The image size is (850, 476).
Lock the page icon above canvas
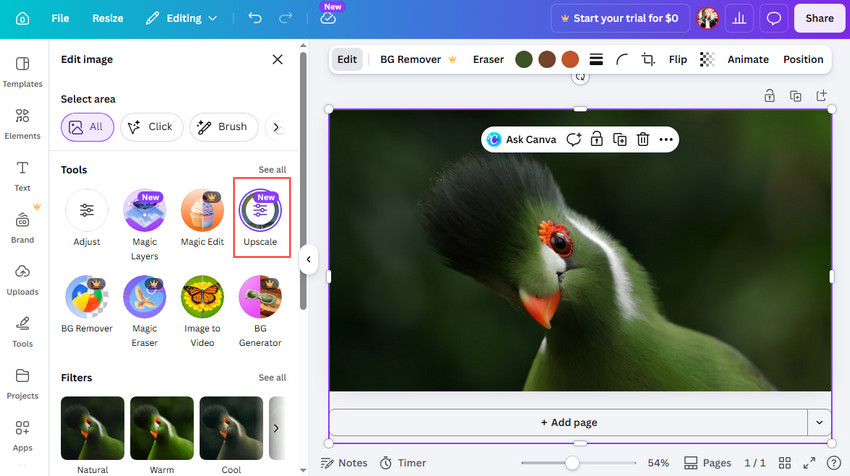769,96
